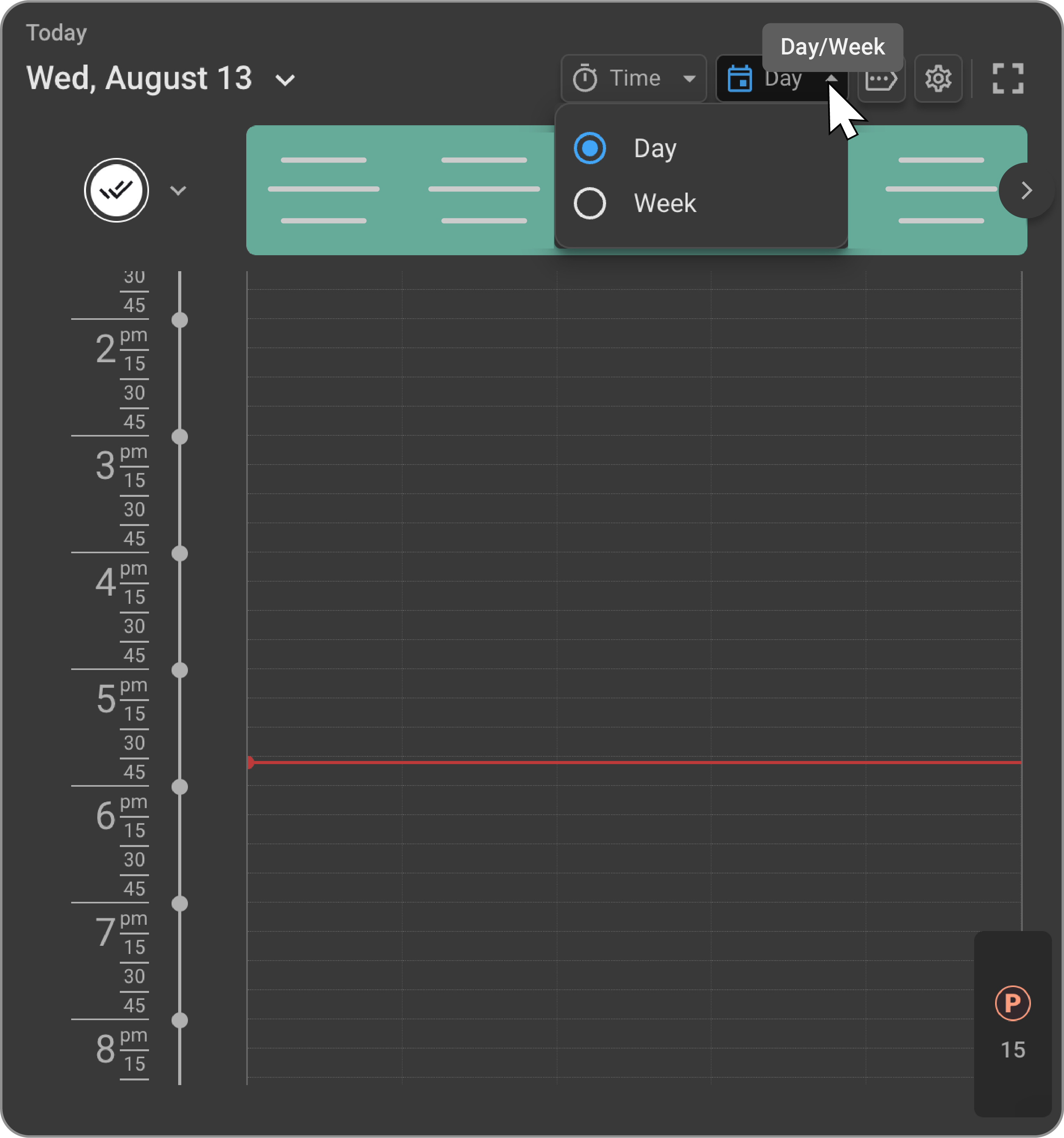Keep Day enabled in the Day/Week chooser
Image resolution: width=1064 pixels, height=1138 pixels.
pos(589,148)
